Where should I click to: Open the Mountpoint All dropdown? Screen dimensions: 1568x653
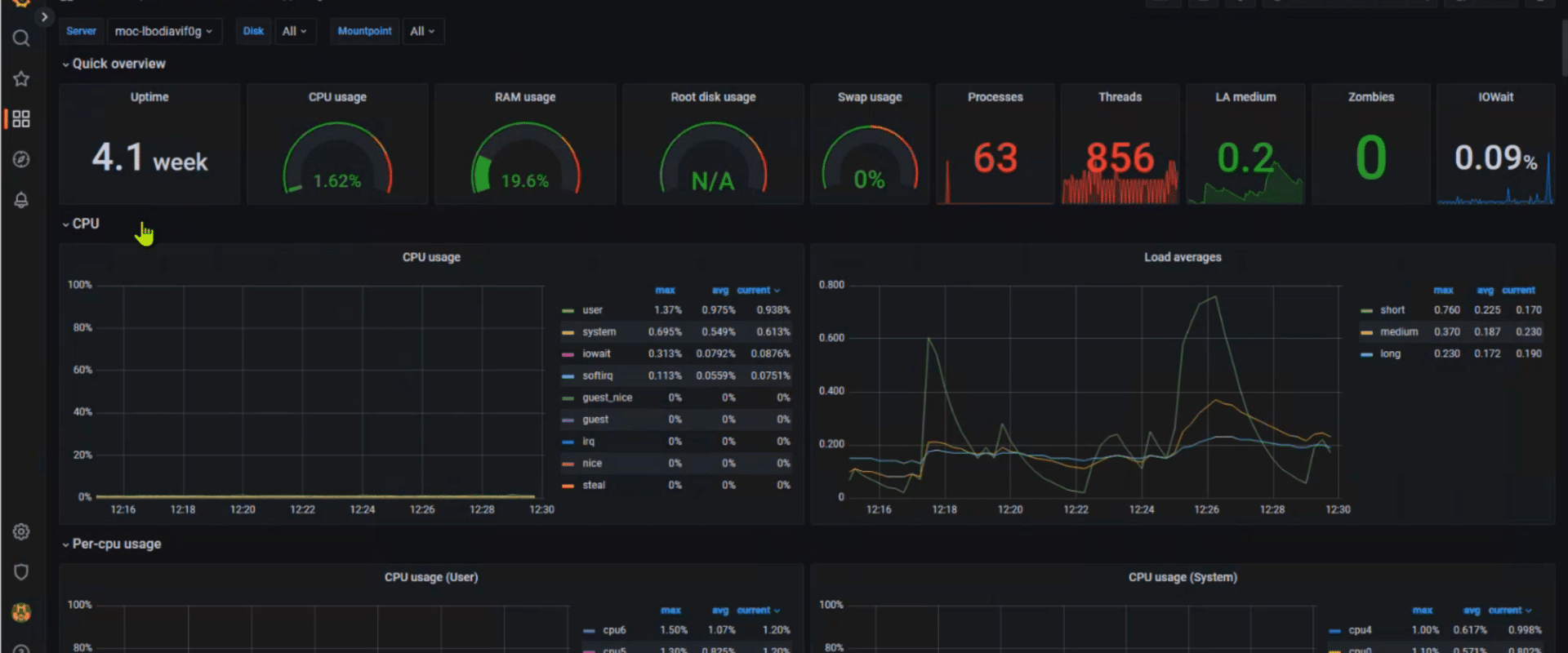[x=424, y=31]
